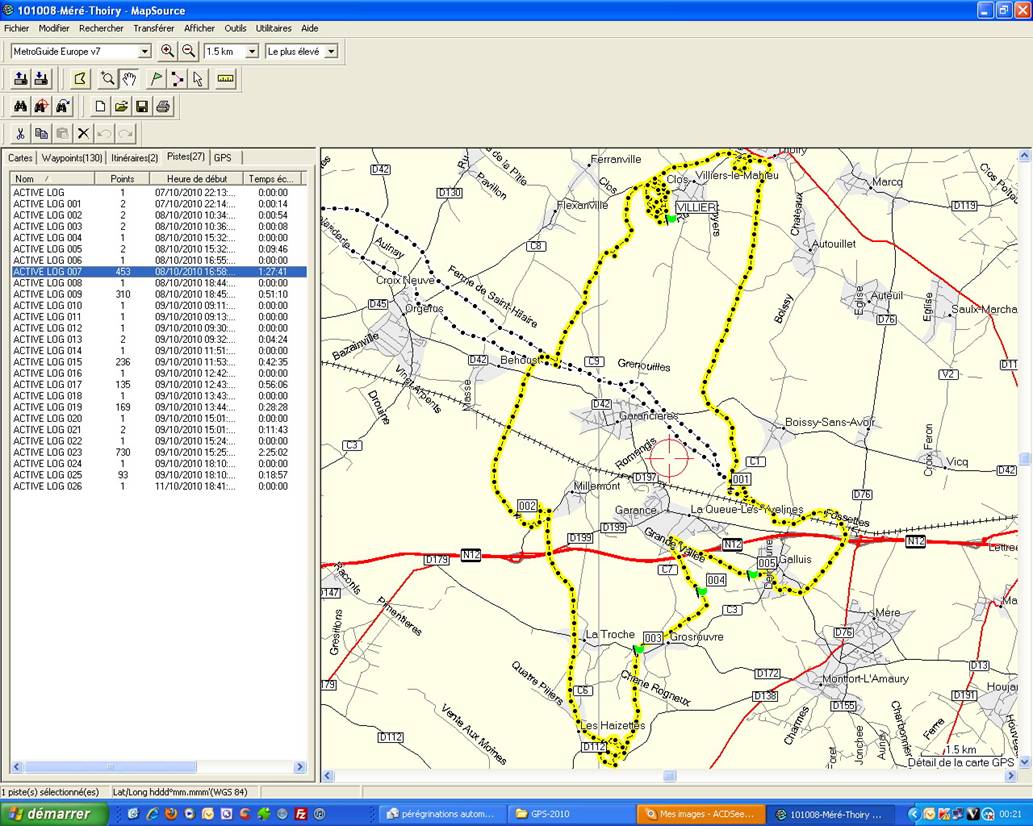This screenshot has height=826, width=1033.
Task: Click the Cut scissors icon
Action: 20,134
